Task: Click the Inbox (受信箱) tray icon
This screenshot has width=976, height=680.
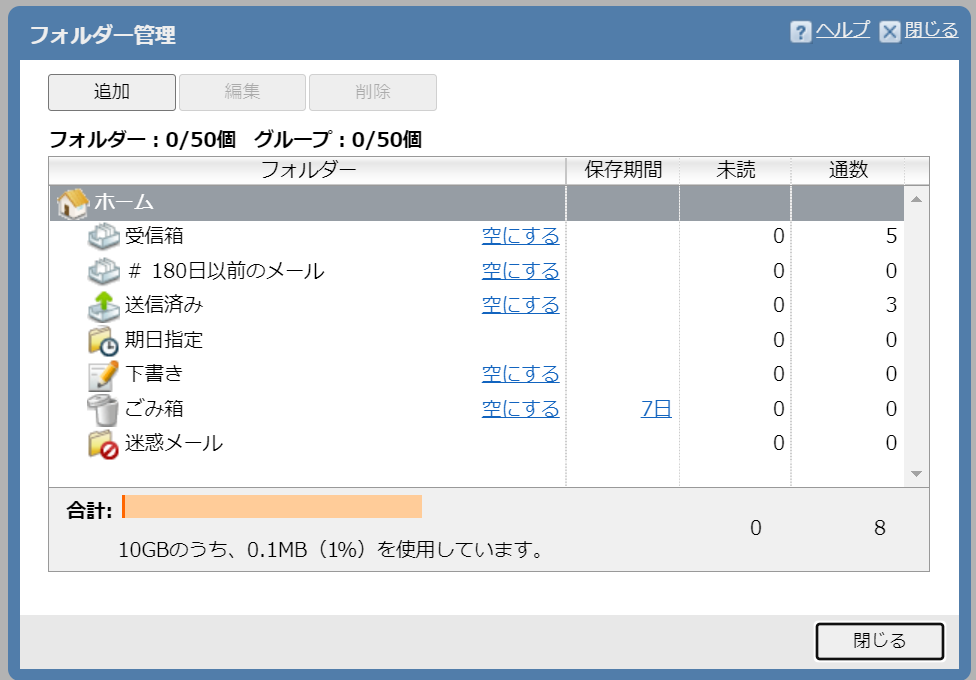Action: pos(103,237)
